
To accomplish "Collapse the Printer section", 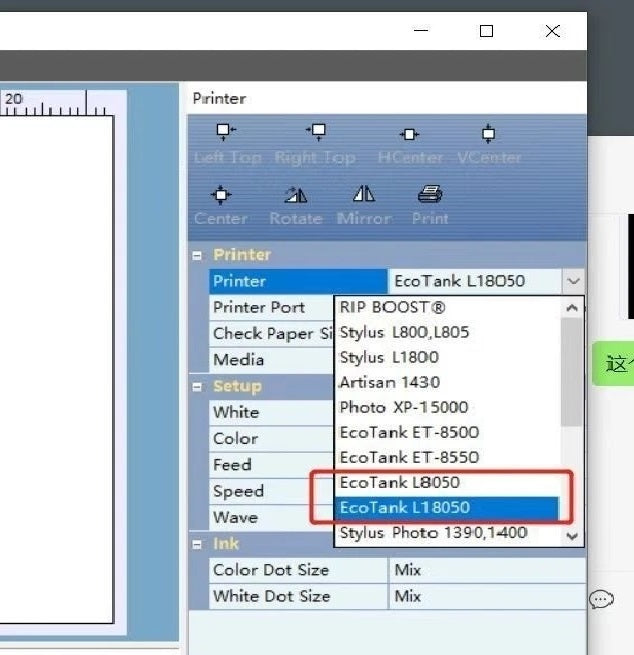I will pyautogui.click(x=197, y=255).
